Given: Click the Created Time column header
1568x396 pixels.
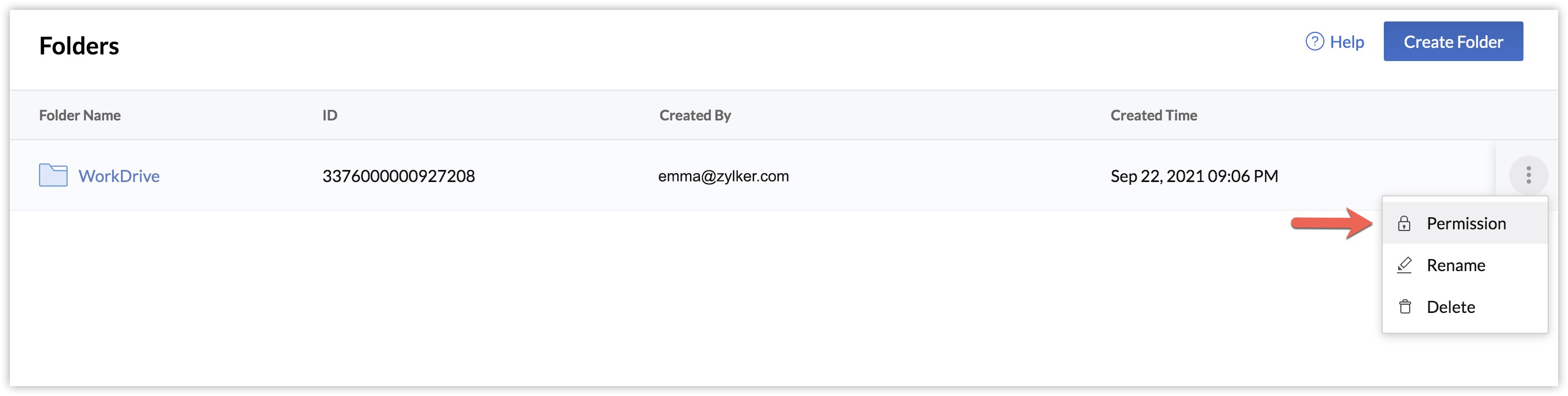Looking at the screenshot, I should tap(1153, 115).
